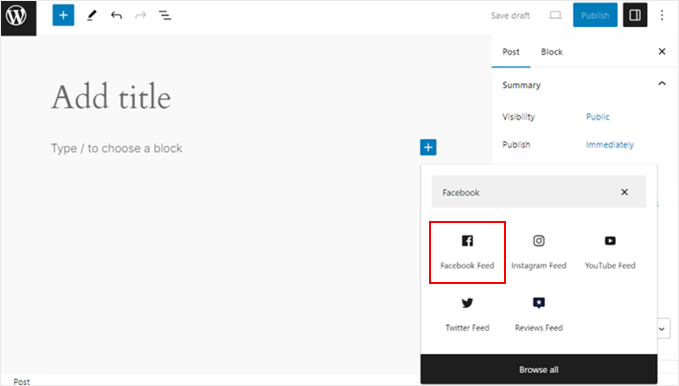This screenshot has height=386, width=679.
Task: Clear the Facebook block search
Action: click(x=624, y=192)
